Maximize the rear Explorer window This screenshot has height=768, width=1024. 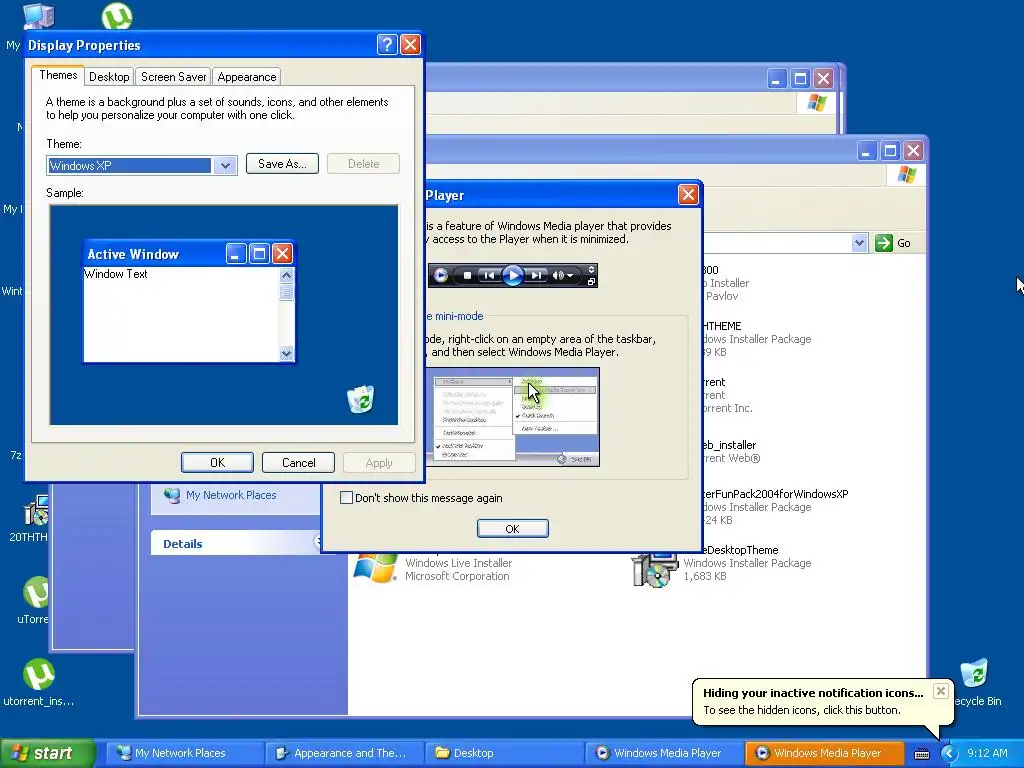pyautogui.click(x=800, y=79)
